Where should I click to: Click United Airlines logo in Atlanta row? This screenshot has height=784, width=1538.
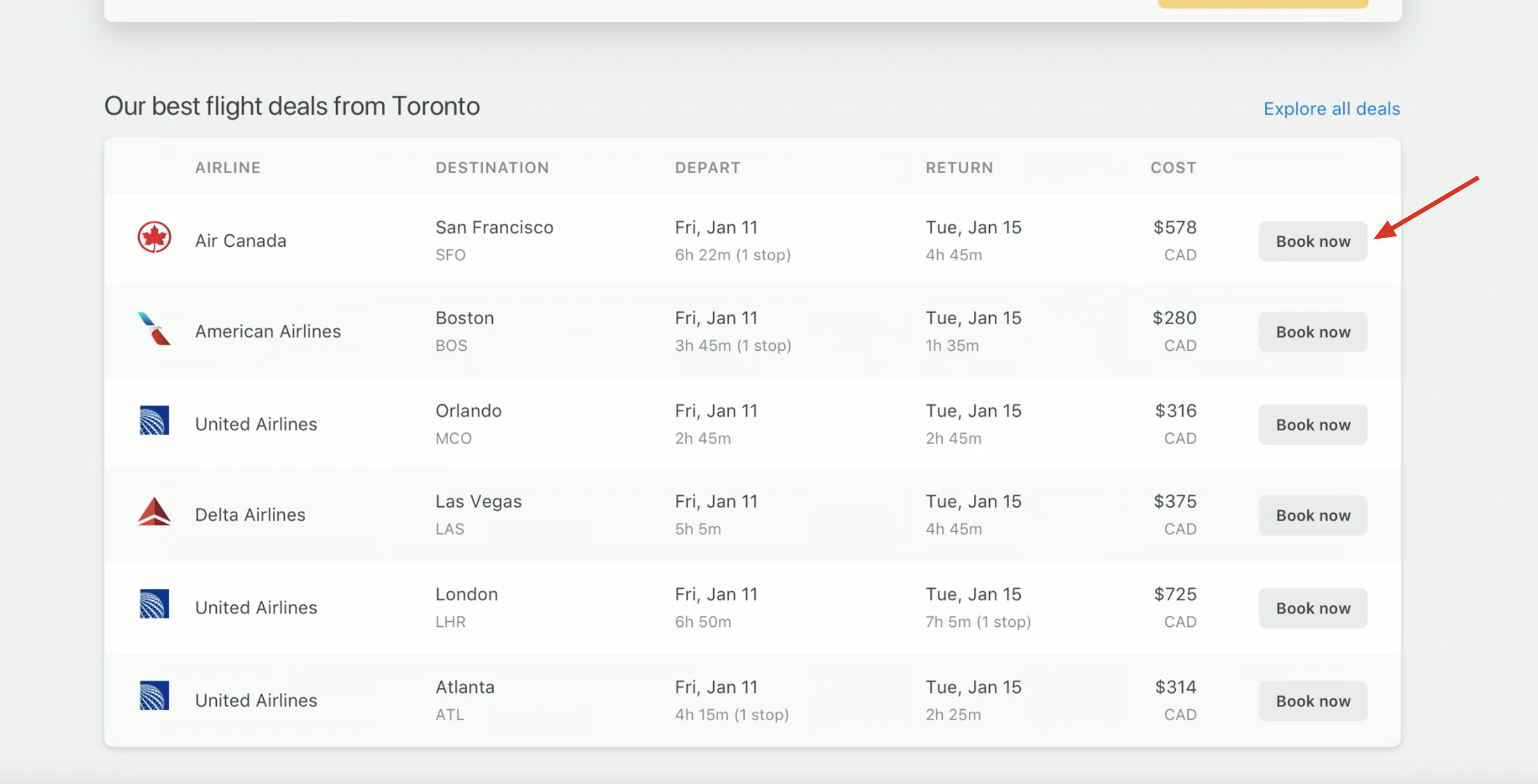pos(154,696)
